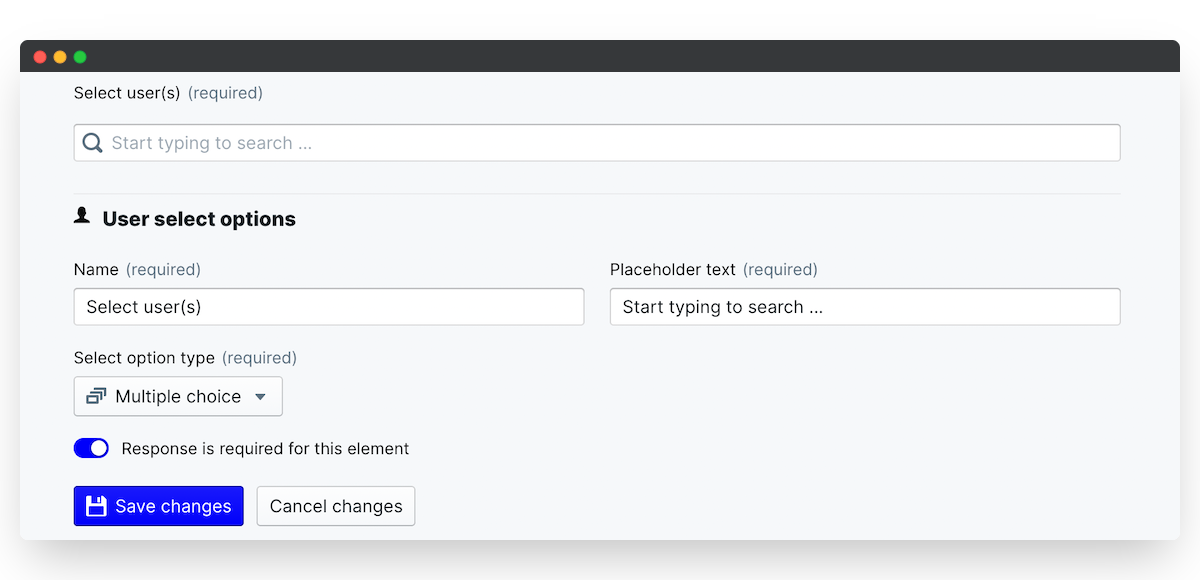Click the "User select options" heading
The width and height of the screenshot is (1200, 580).
[x=199, y=219]
